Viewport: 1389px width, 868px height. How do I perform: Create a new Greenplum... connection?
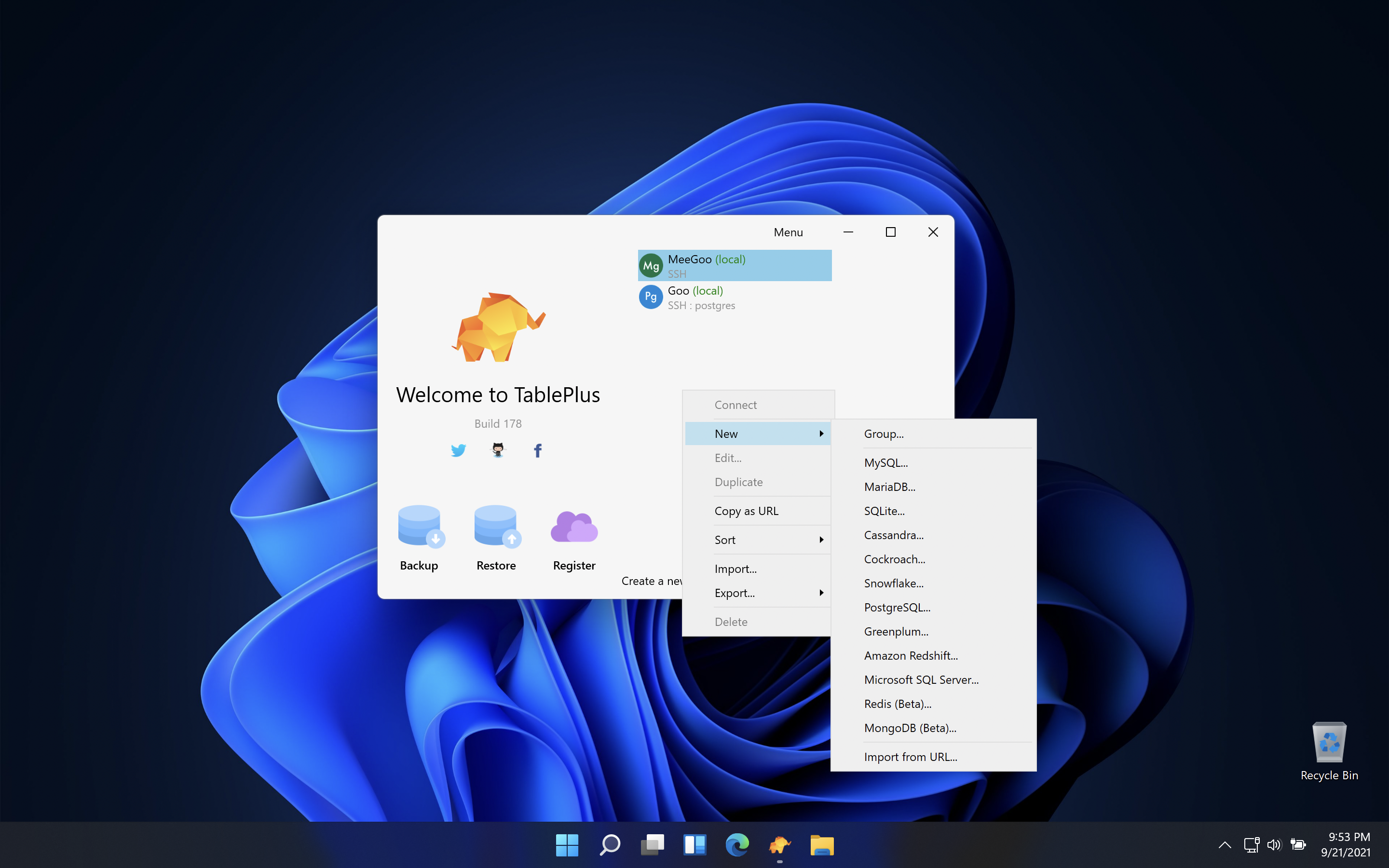(933, 631)
